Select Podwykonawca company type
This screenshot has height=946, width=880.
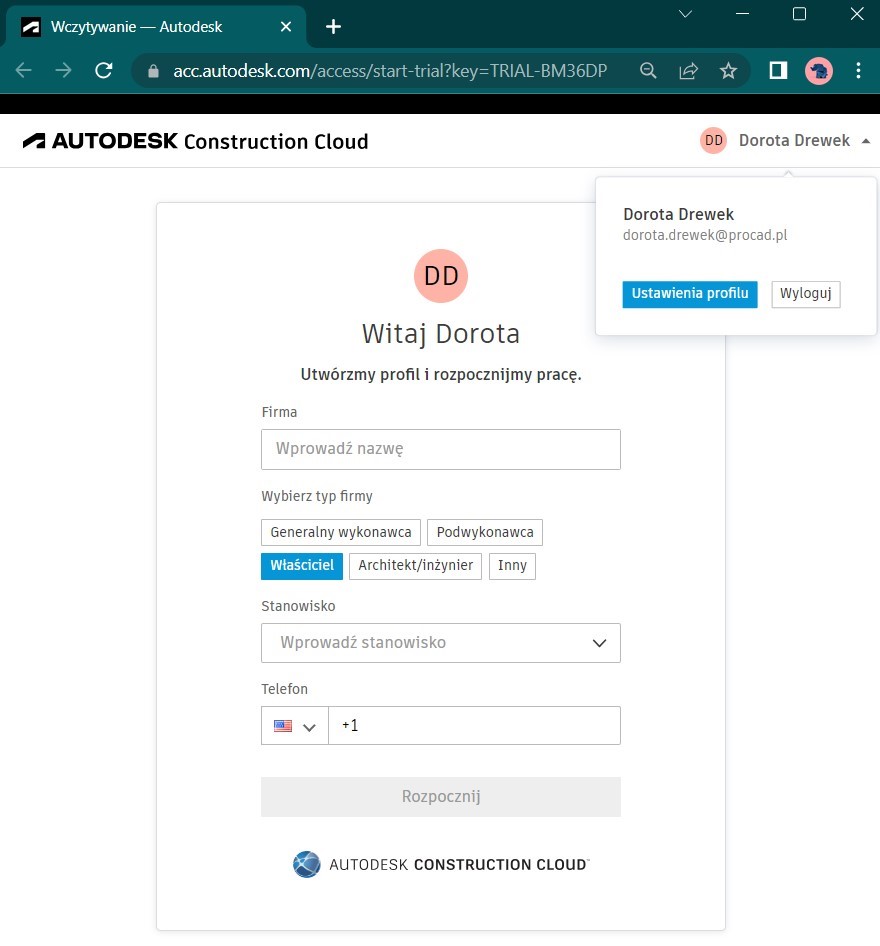tap(485, 532)
